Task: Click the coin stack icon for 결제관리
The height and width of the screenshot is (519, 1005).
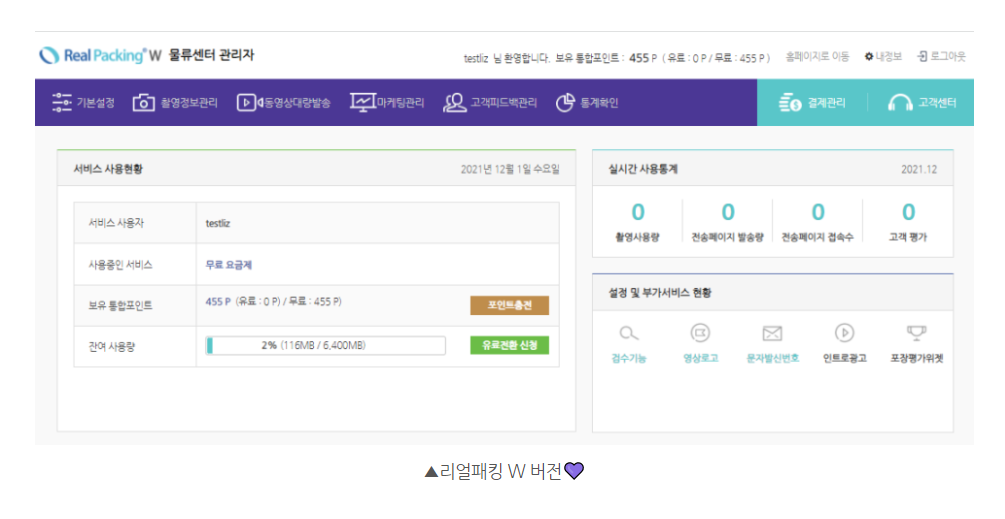Action: coord(790,103)
